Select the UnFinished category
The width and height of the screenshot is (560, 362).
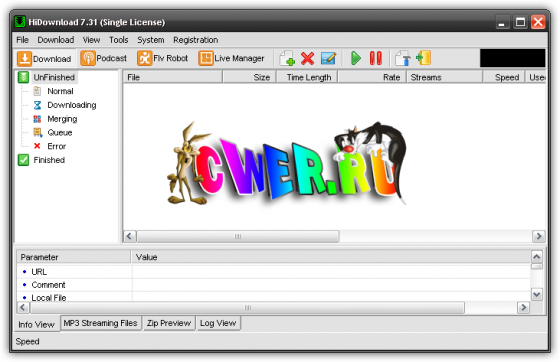[x=54, y=77]
